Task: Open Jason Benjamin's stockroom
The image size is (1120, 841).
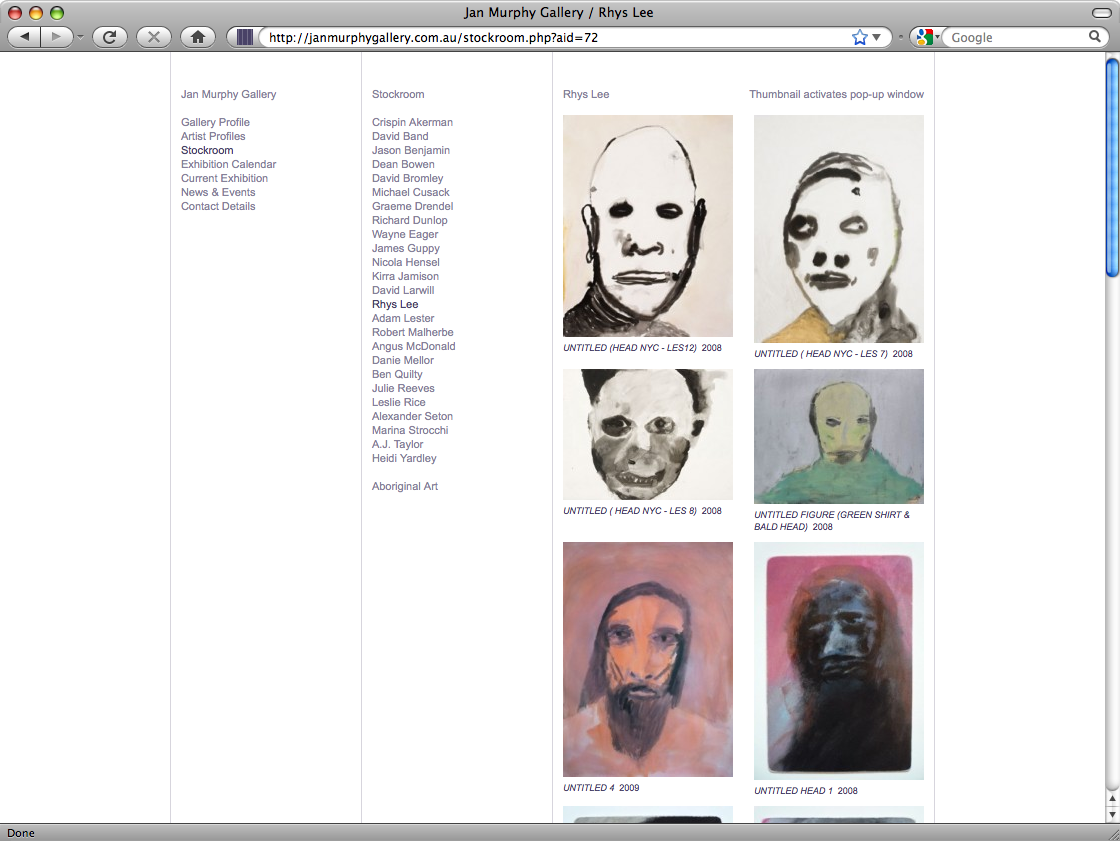Action: pos(411,150)
